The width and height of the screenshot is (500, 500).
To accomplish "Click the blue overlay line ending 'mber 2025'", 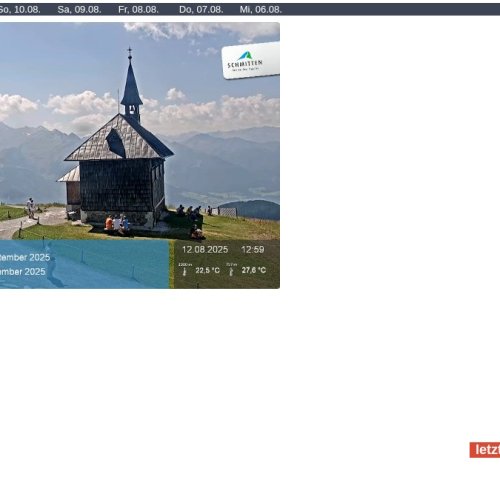I will click(x=23, y=272).
